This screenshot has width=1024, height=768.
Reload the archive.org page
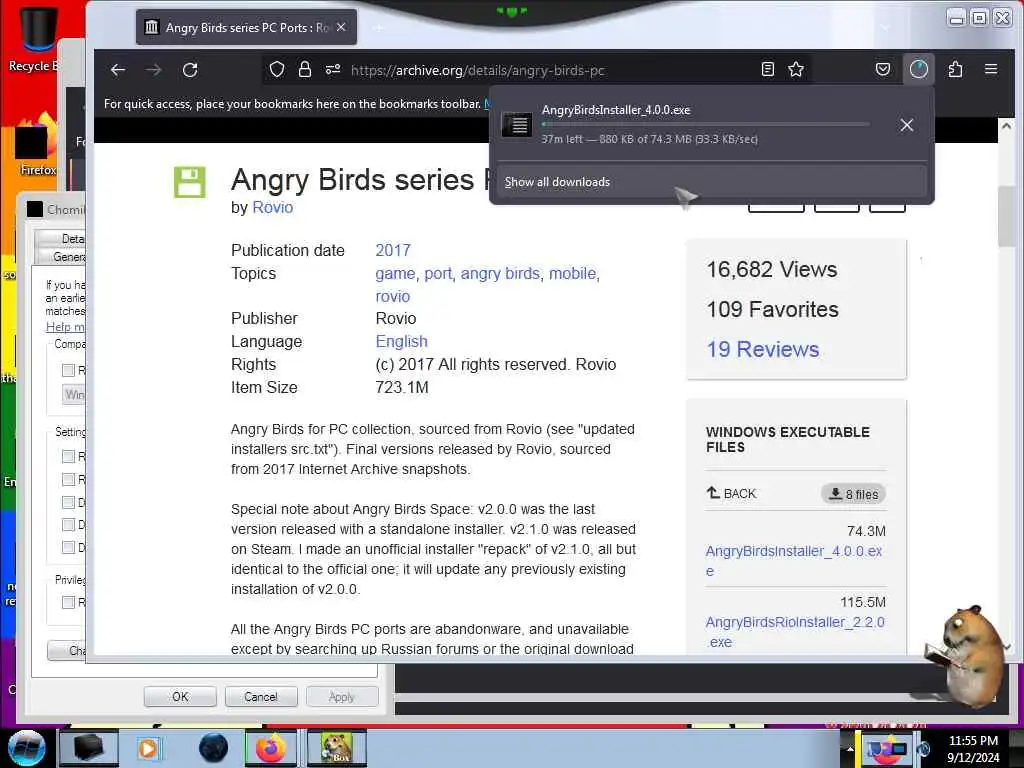coord(190,70)
